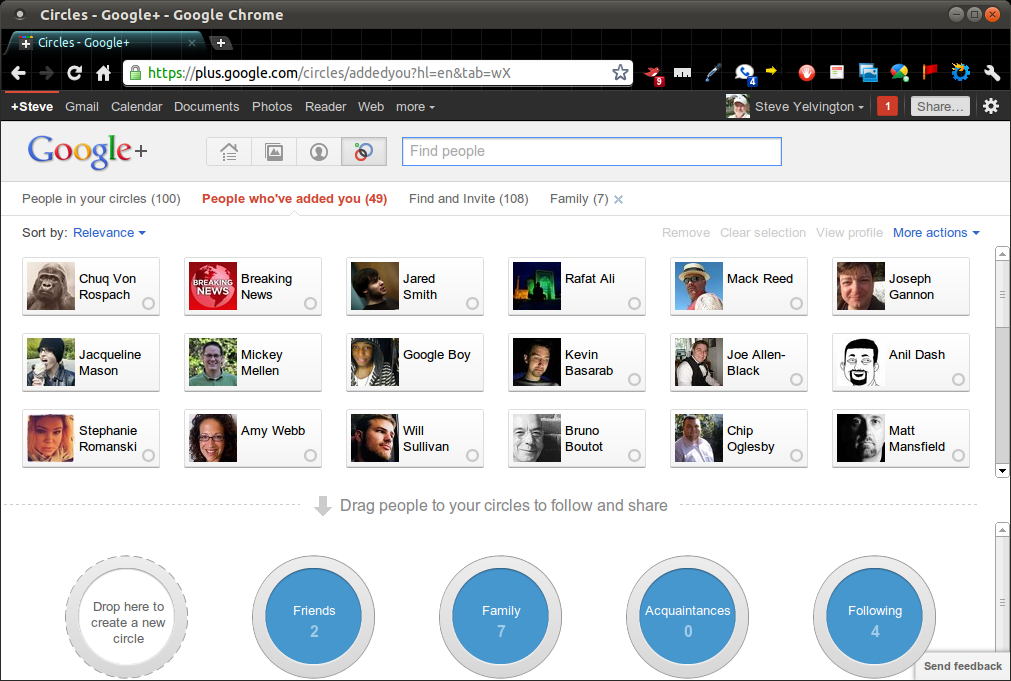Click the red stop-hand ad blocker extension
The height and width of the screenshot is (681, 1011).
coord(806,73)
